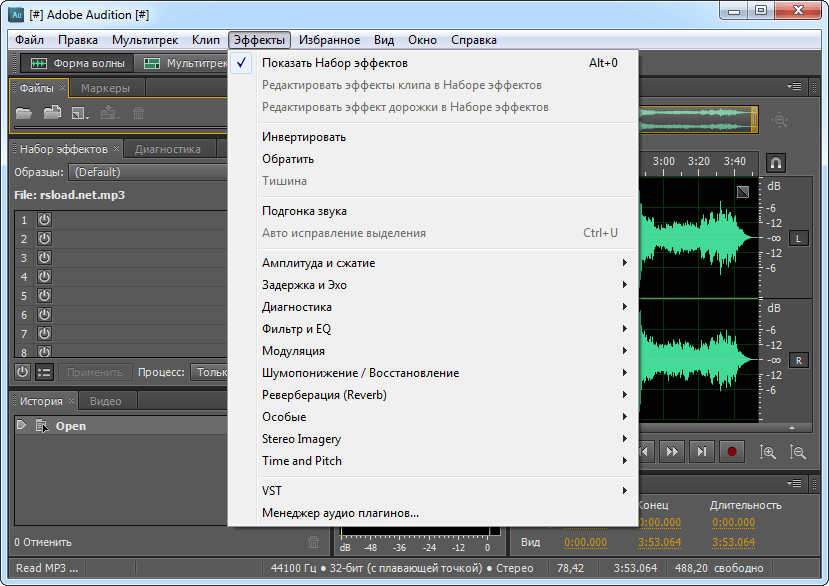The width and height of the screenshot is (829, 586).
Task: Select the Open entry in History
Action: (122, 426)
